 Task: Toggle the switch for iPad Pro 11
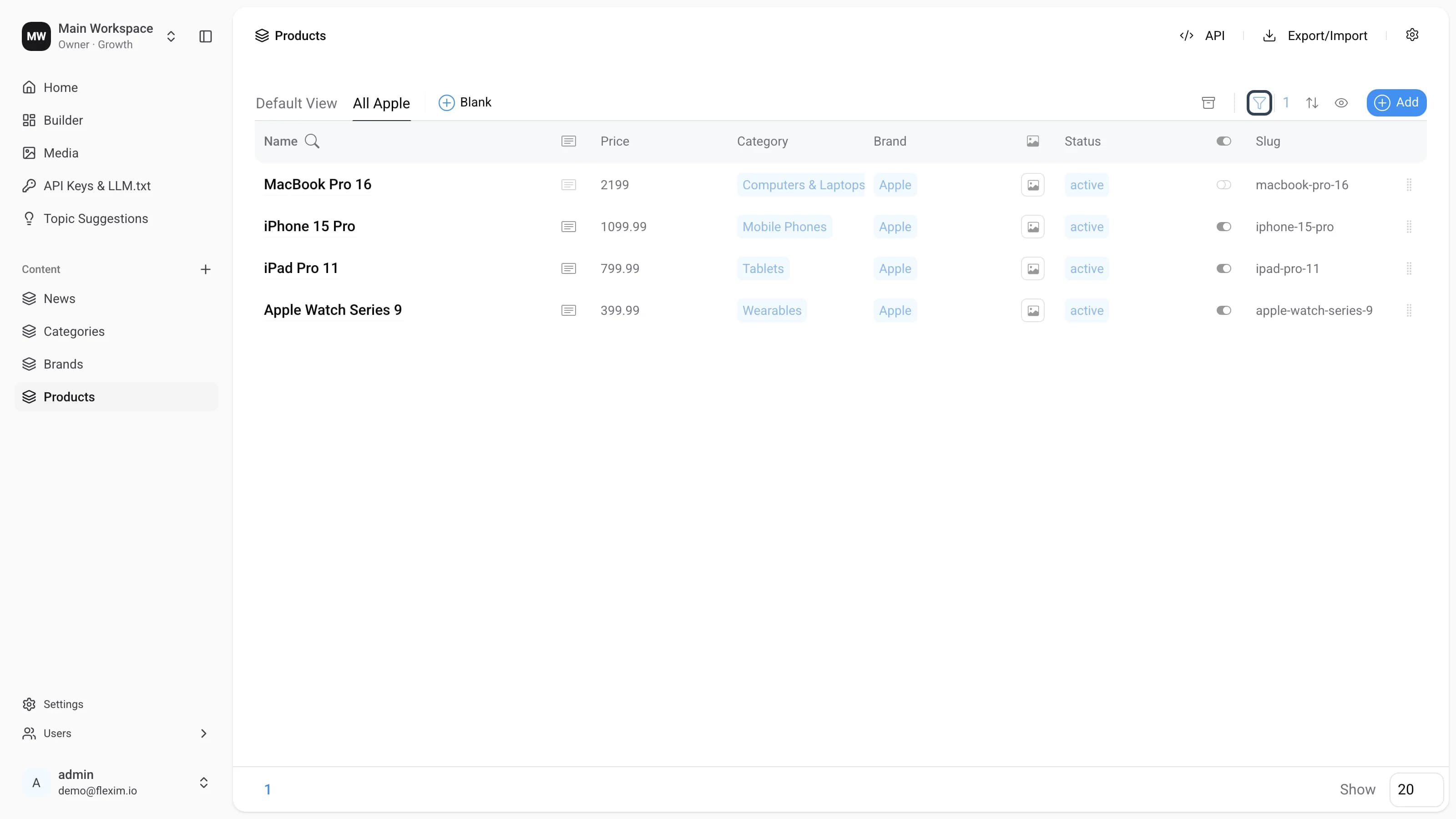(1223, 268)
